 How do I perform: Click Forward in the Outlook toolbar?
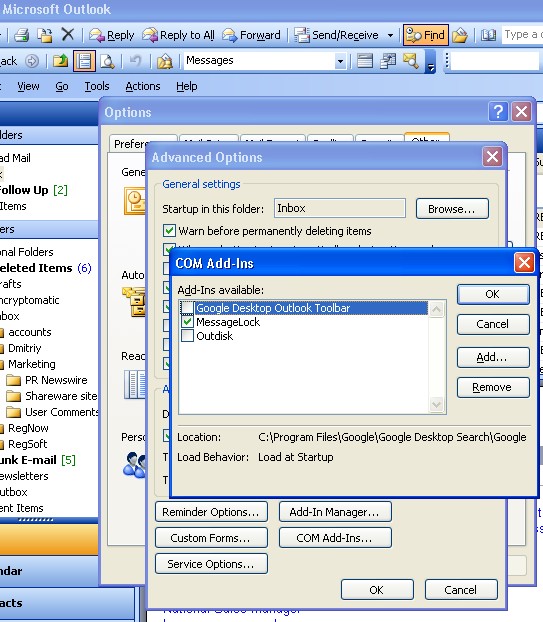pyautogui.click(x=251, y=35)
